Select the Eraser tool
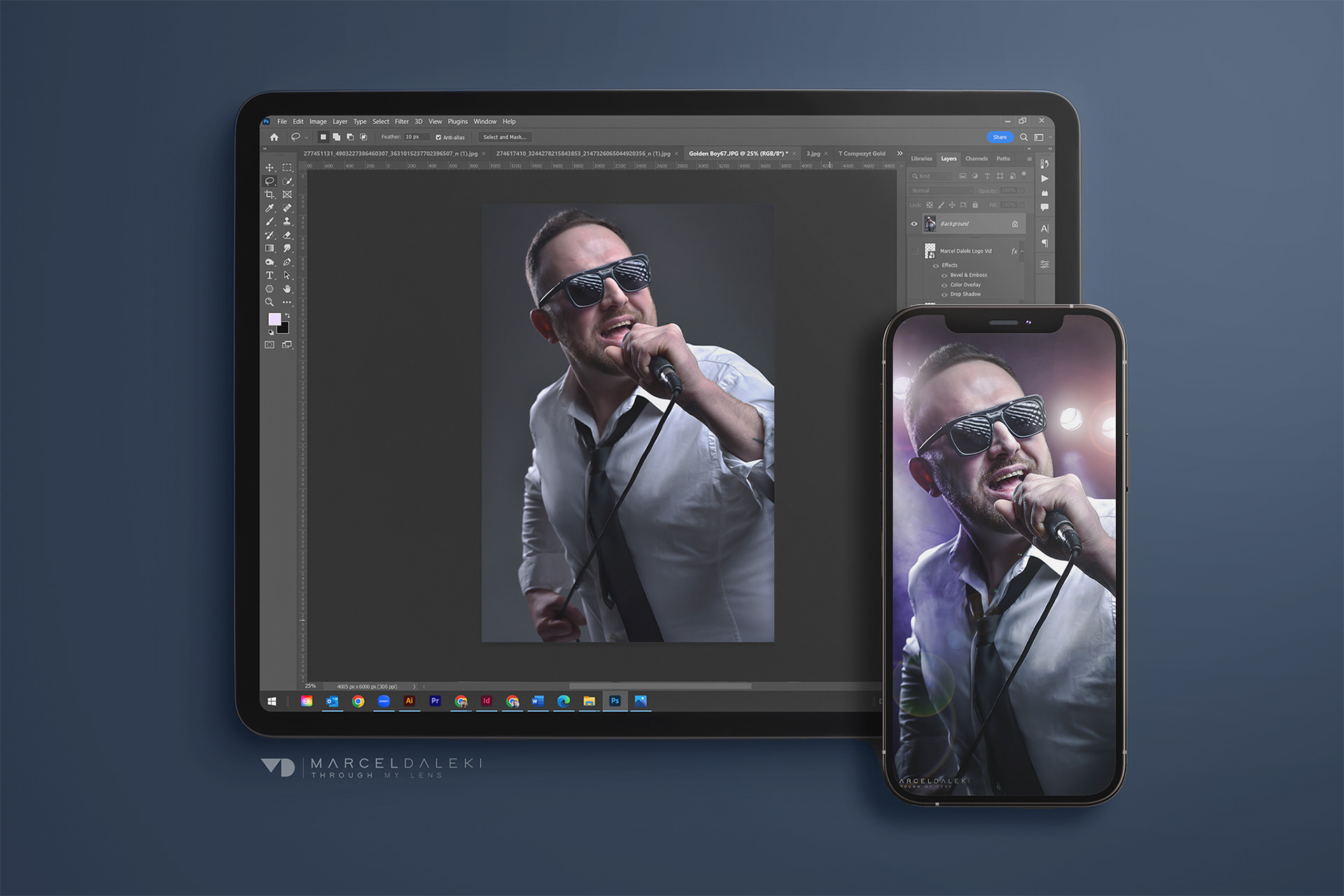 287,235
